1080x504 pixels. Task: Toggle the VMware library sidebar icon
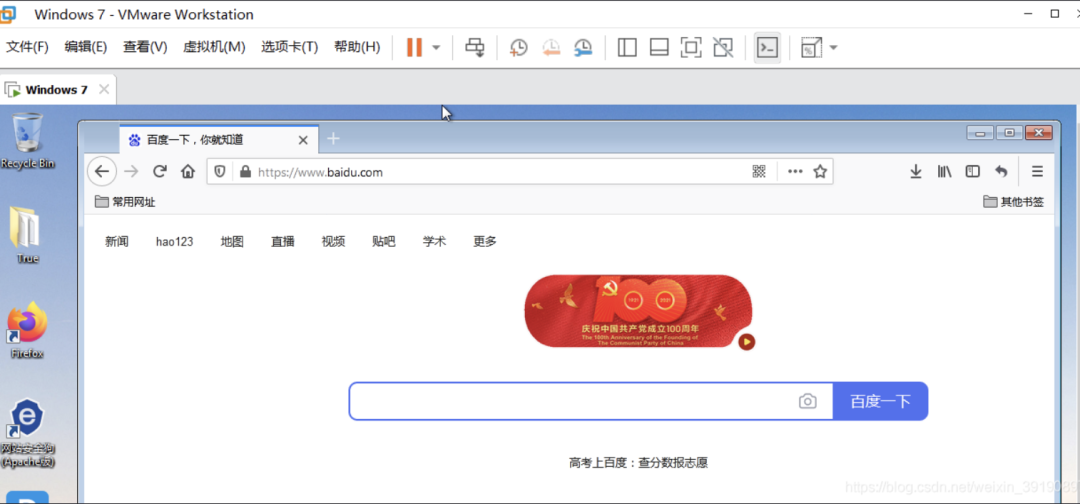[627, 48]
